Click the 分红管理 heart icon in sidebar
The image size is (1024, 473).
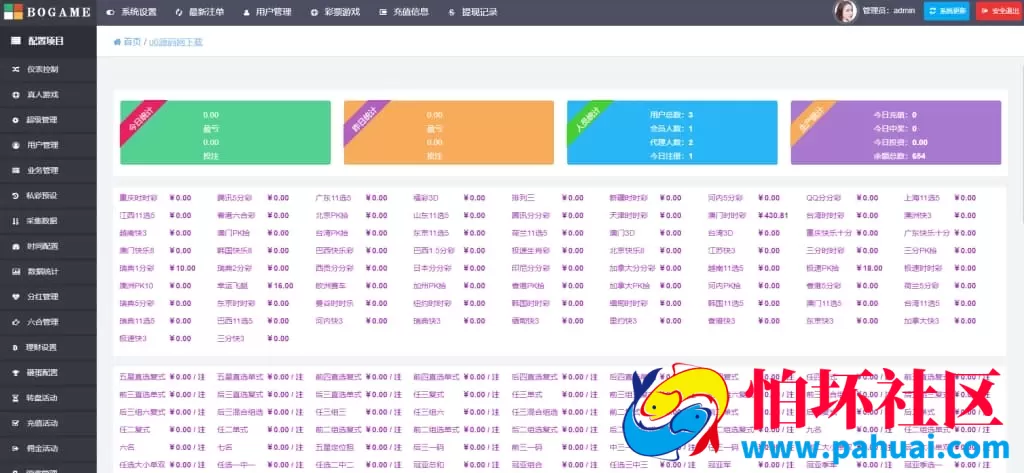pos(16,297)
